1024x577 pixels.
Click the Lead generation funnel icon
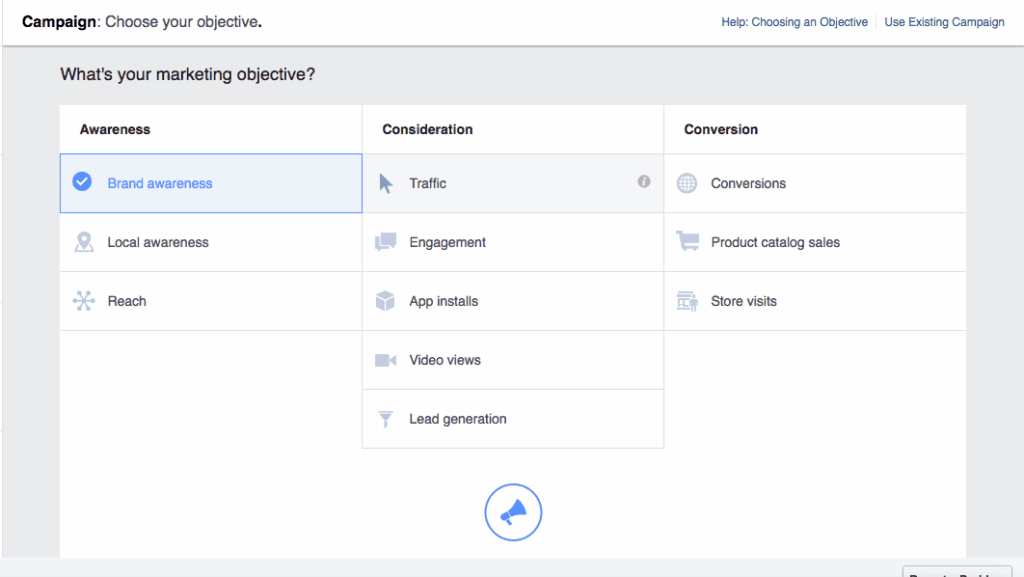[x=386, y=420]
